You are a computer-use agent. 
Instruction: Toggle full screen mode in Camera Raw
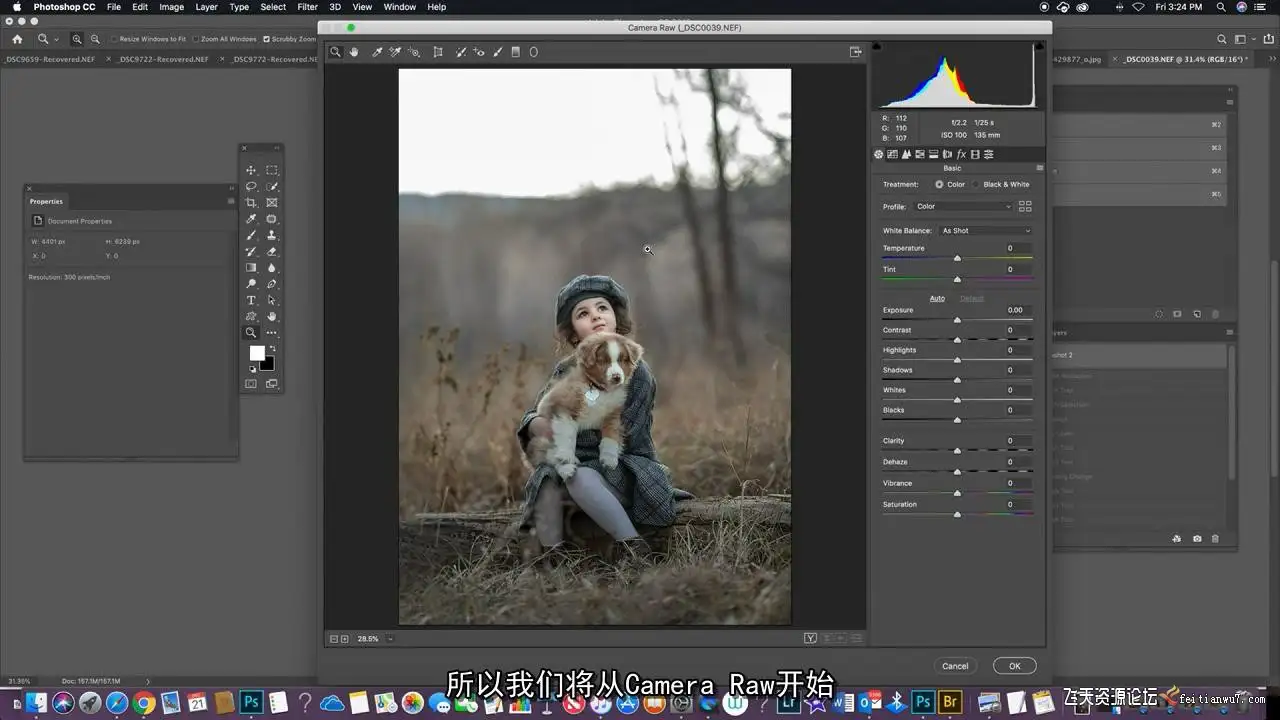click(855, 52)
